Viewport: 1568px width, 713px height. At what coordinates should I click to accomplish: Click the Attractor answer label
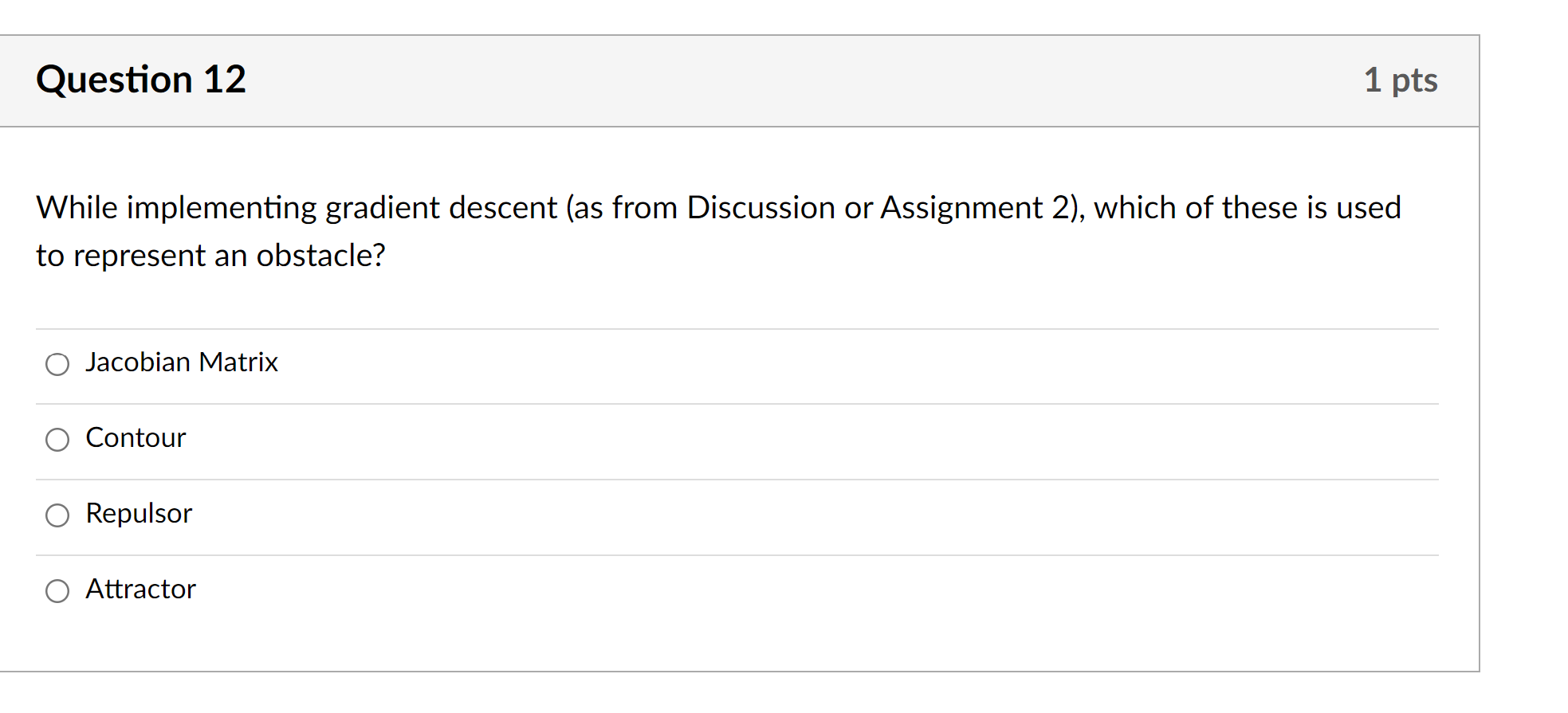(x=140, y=590)
